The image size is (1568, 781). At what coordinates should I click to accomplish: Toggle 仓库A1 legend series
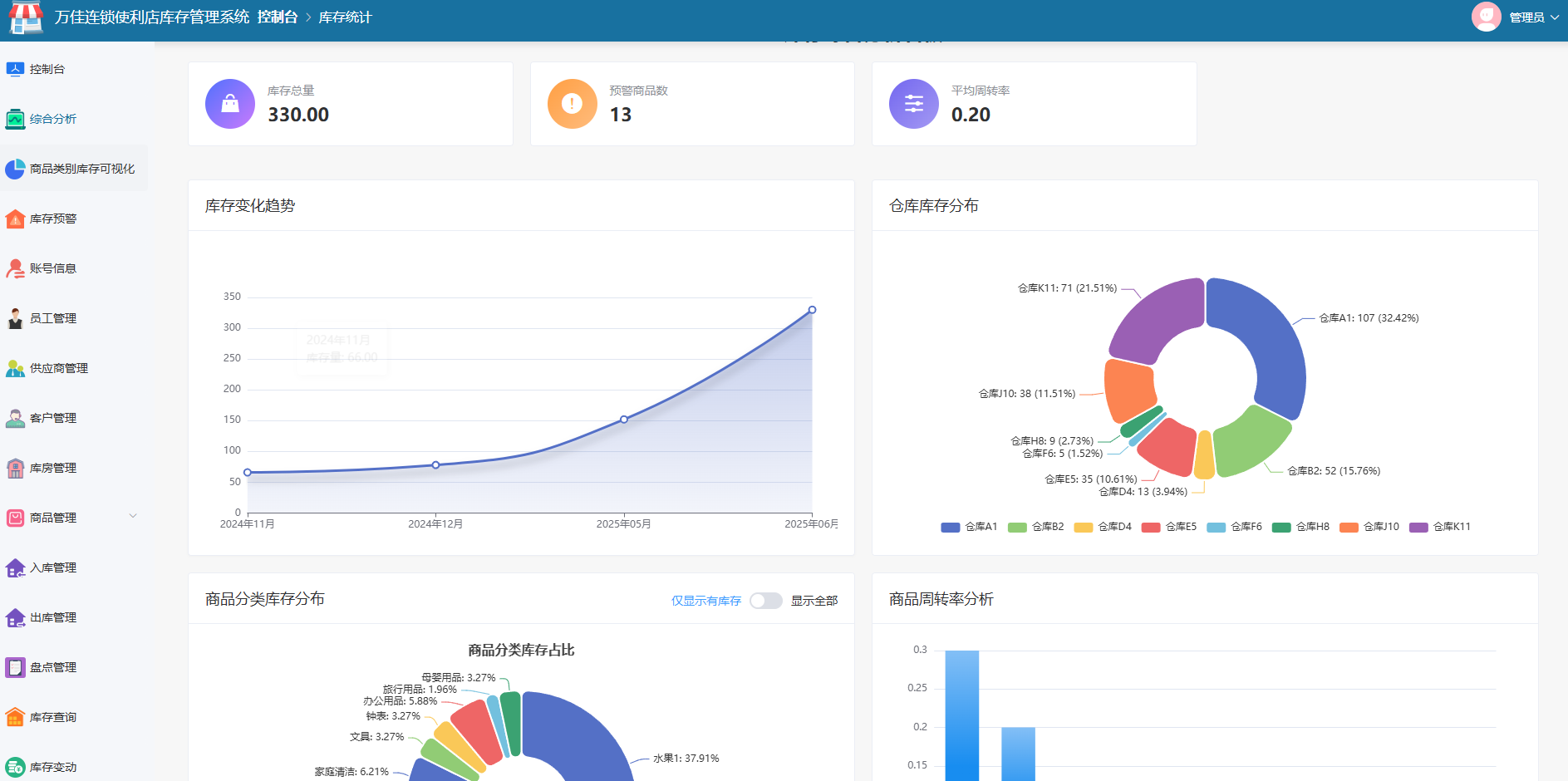[x=969, y=527]
